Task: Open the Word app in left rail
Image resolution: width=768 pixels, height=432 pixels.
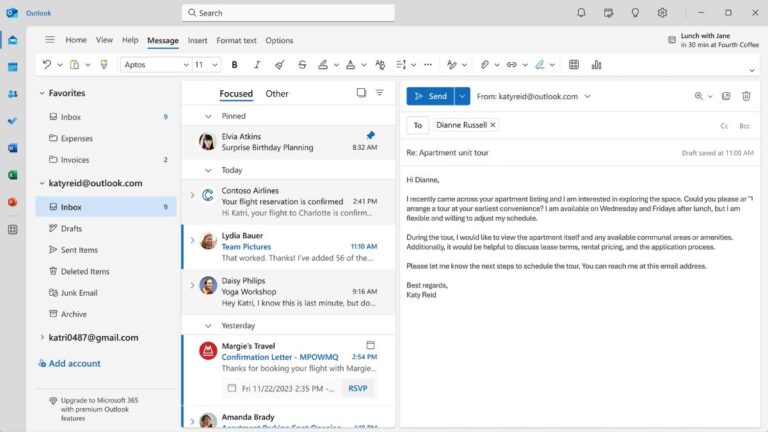Action: click(x=13, y=147)
